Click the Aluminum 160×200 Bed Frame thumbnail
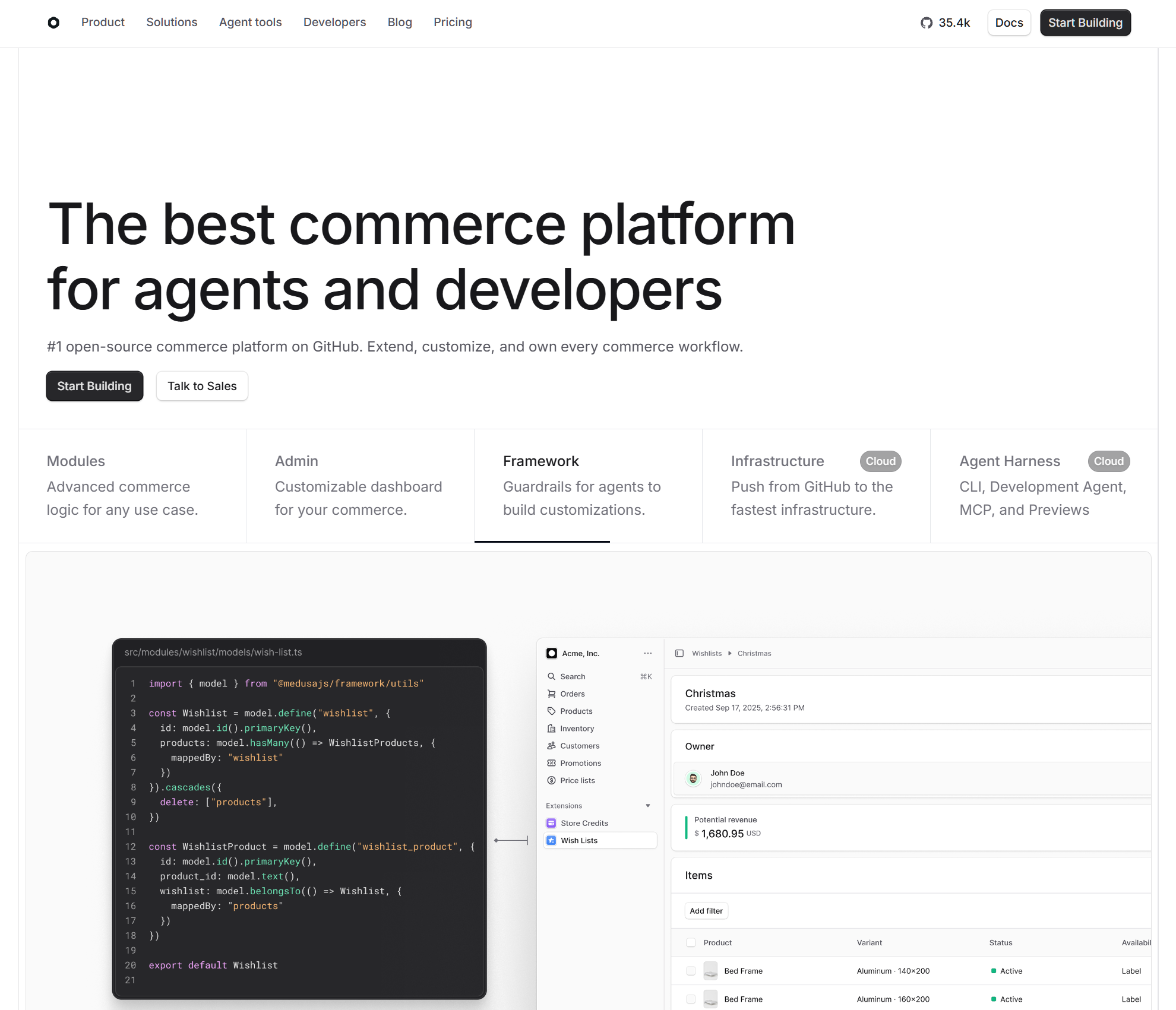This screenshot has width=1176, height=1010. click(x=710, y=999)
